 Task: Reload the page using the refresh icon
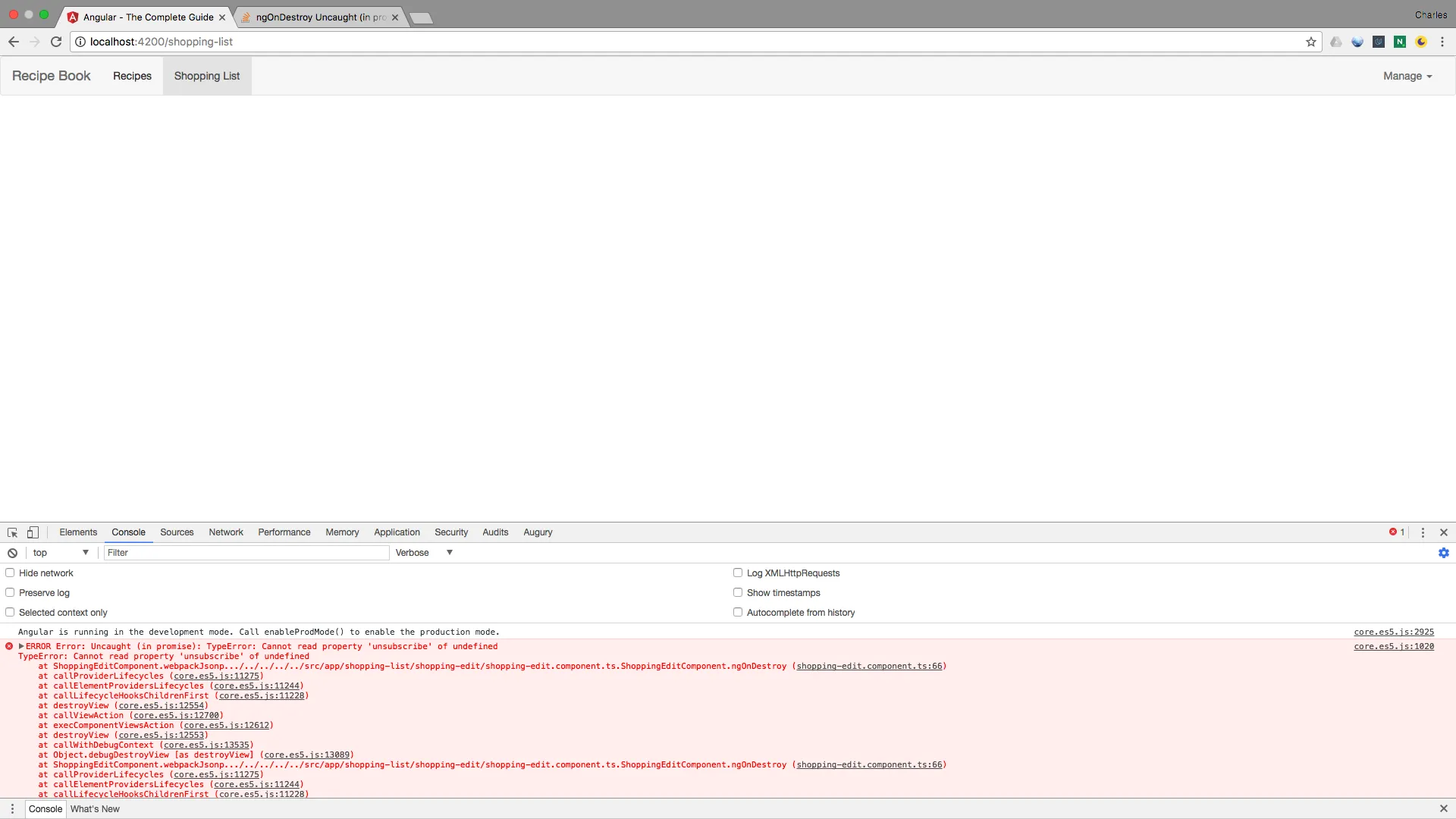coord(56,42)
